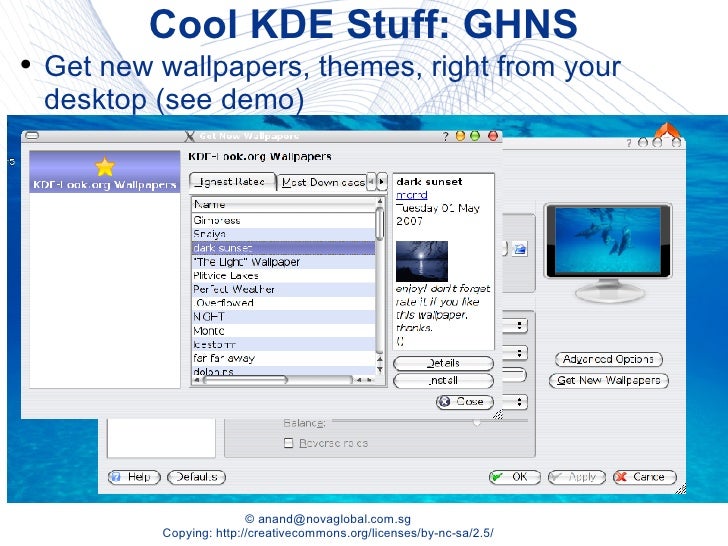Click the help question mark in Get New Wallpapers titlebar

446,136
